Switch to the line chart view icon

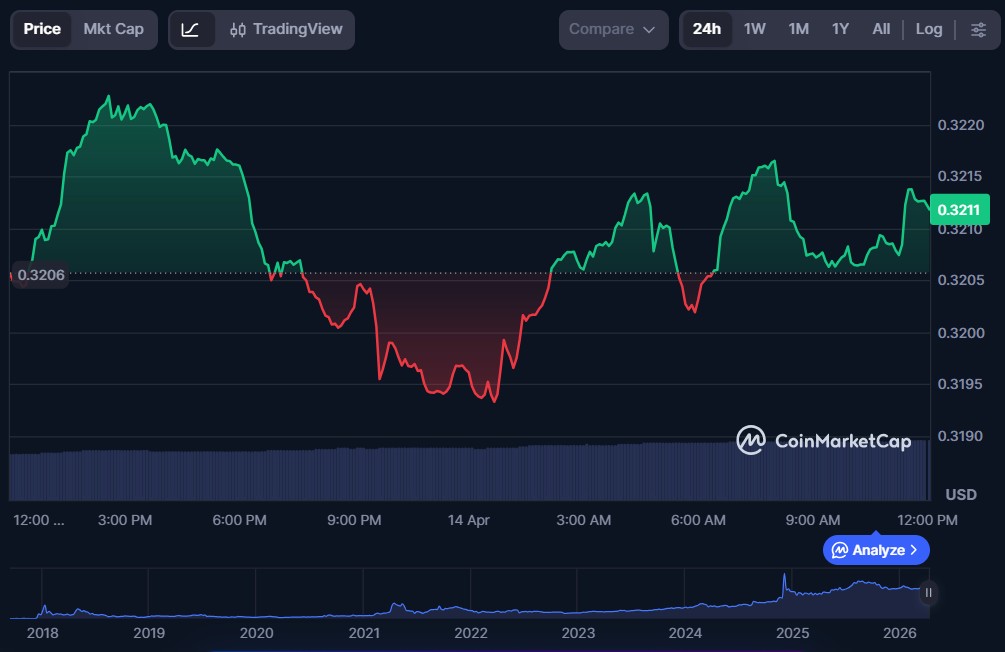click(191, 30)
